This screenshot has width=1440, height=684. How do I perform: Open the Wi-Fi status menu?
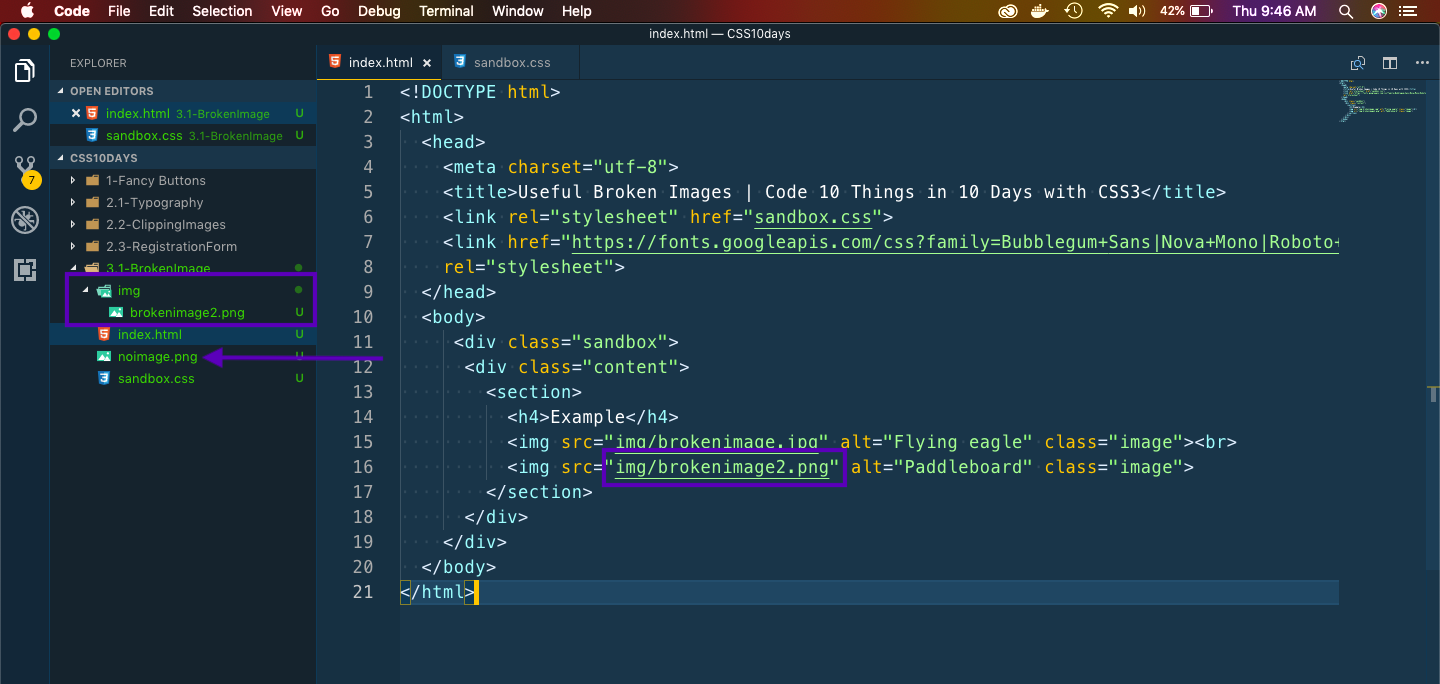(1107, 11)
